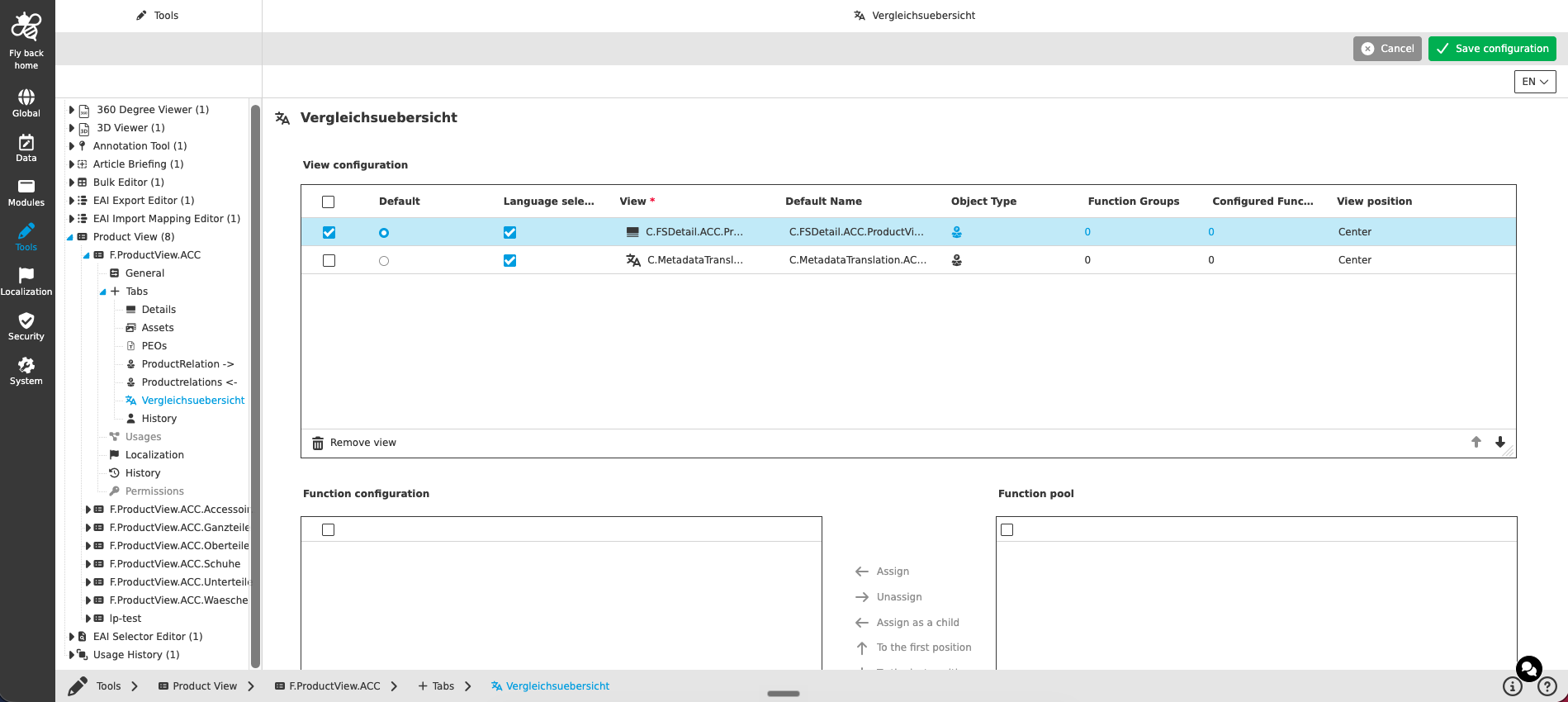Screen dimensions: 1568x702
Task: Click object type icon in C.MetadataTransl row
Action: click(x=956, y=260)
